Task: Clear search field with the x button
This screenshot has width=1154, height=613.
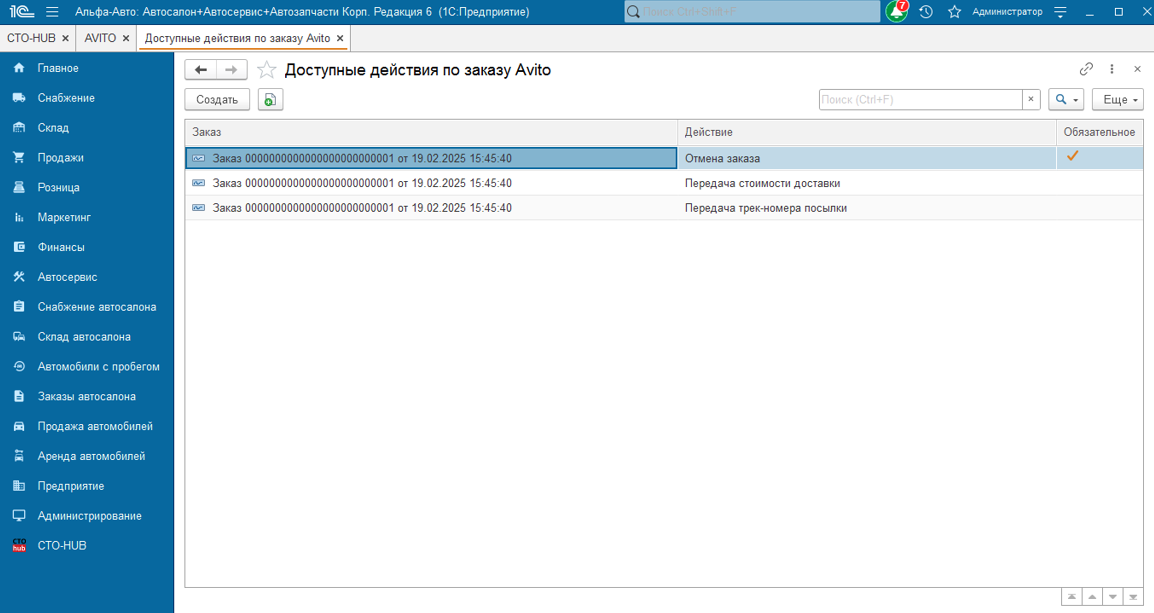Action: (x=1031, y=99)
